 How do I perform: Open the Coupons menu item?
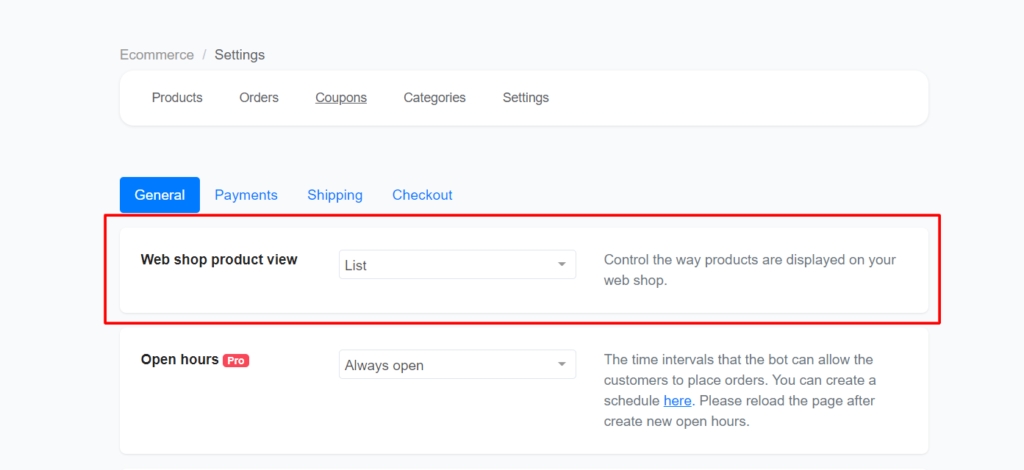tap(341, 98)
